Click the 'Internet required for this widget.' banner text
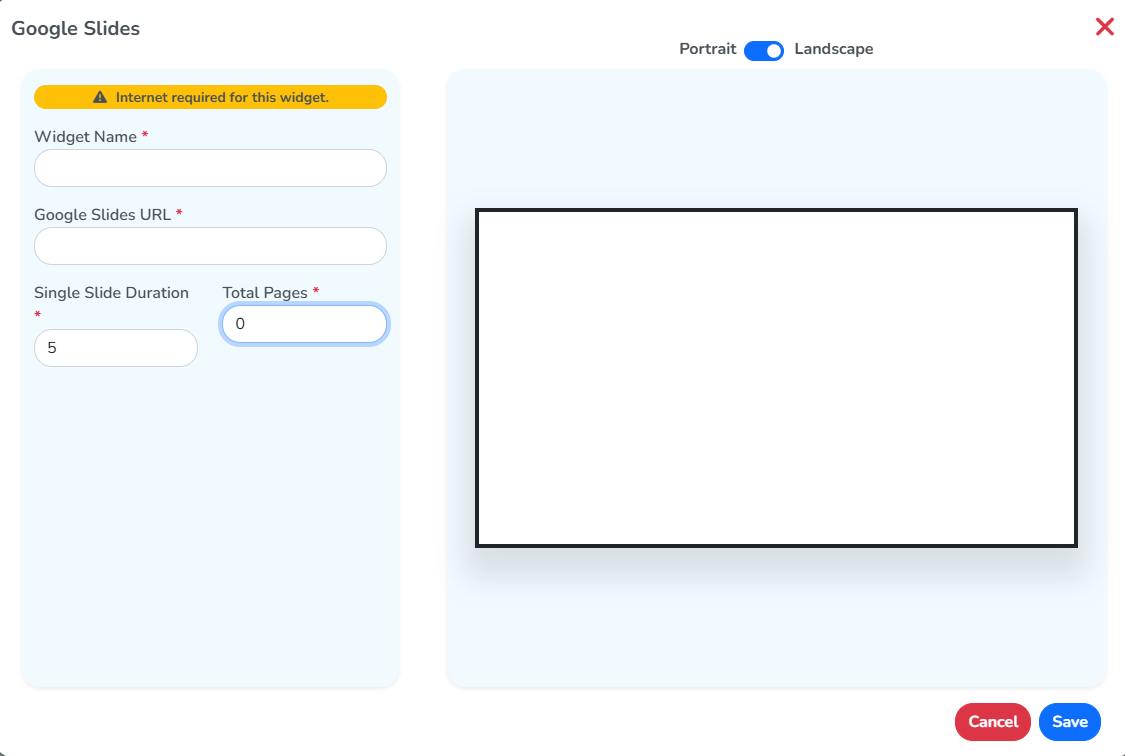 (x=222, y=97)
